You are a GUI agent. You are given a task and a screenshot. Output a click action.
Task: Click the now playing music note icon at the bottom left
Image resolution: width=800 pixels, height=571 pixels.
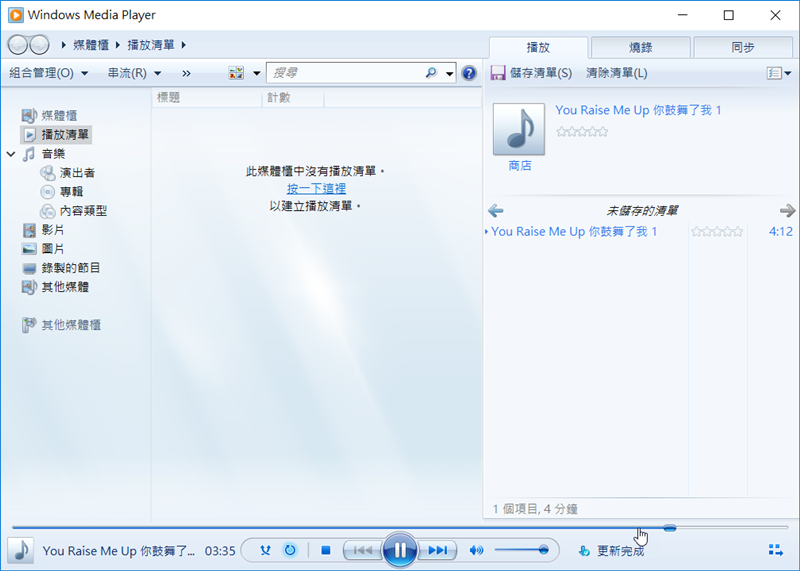point(21,550)
